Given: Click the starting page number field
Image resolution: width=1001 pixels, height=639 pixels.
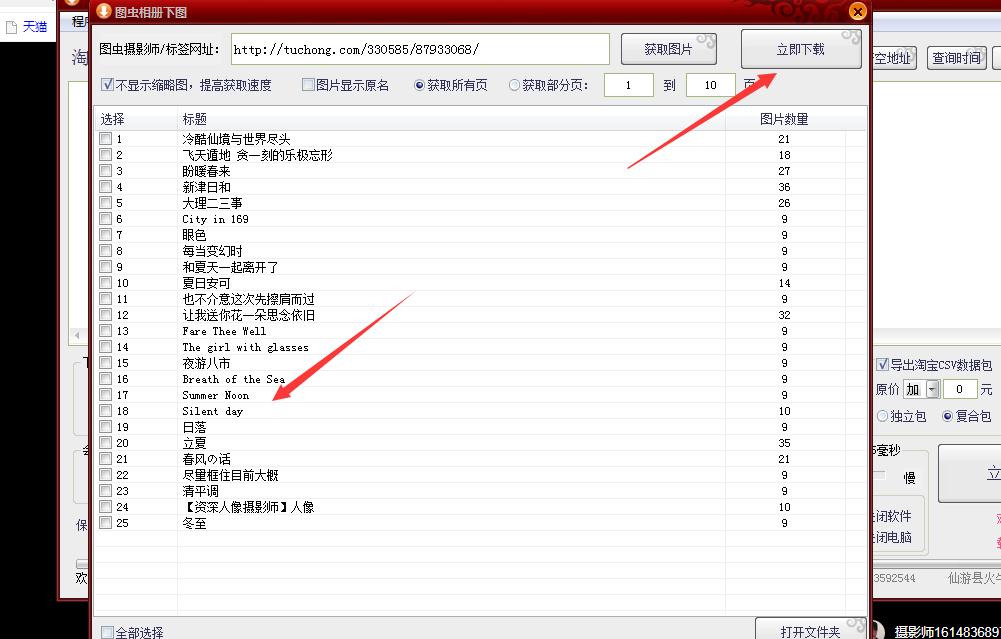Looking at the screenshot, I should pyautogui.click(x=628, y=85).
